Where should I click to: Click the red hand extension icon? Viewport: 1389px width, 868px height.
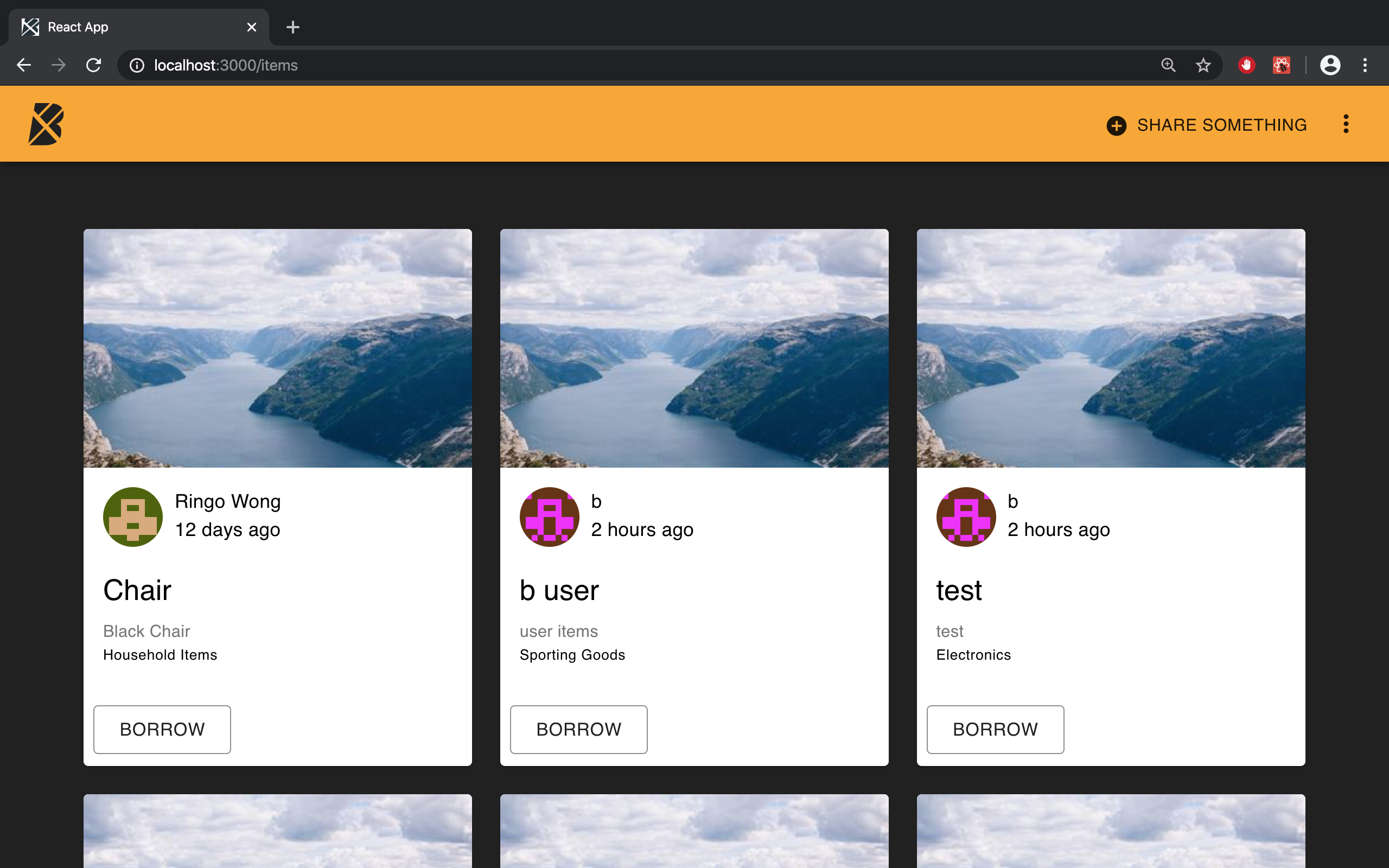1246,65
